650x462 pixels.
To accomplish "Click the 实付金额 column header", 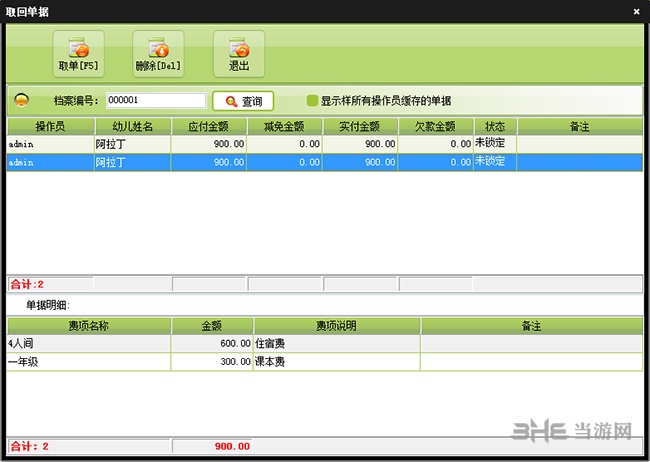I will pos(360,126).
